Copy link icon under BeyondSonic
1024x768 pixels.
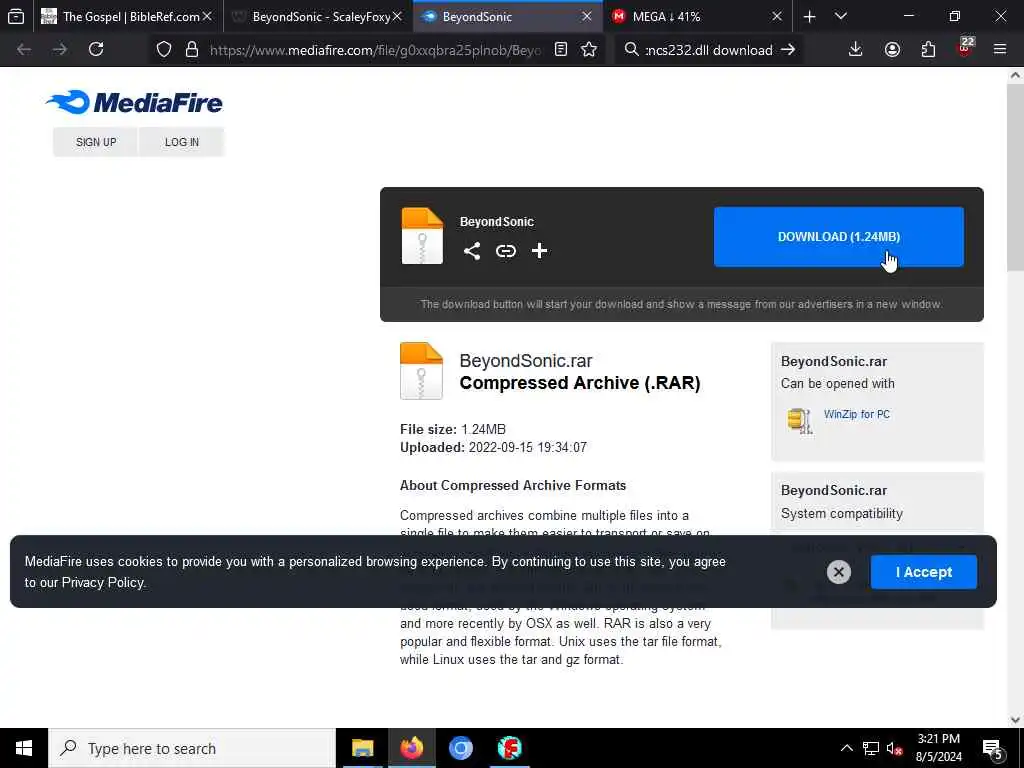[x=505, y=251]
